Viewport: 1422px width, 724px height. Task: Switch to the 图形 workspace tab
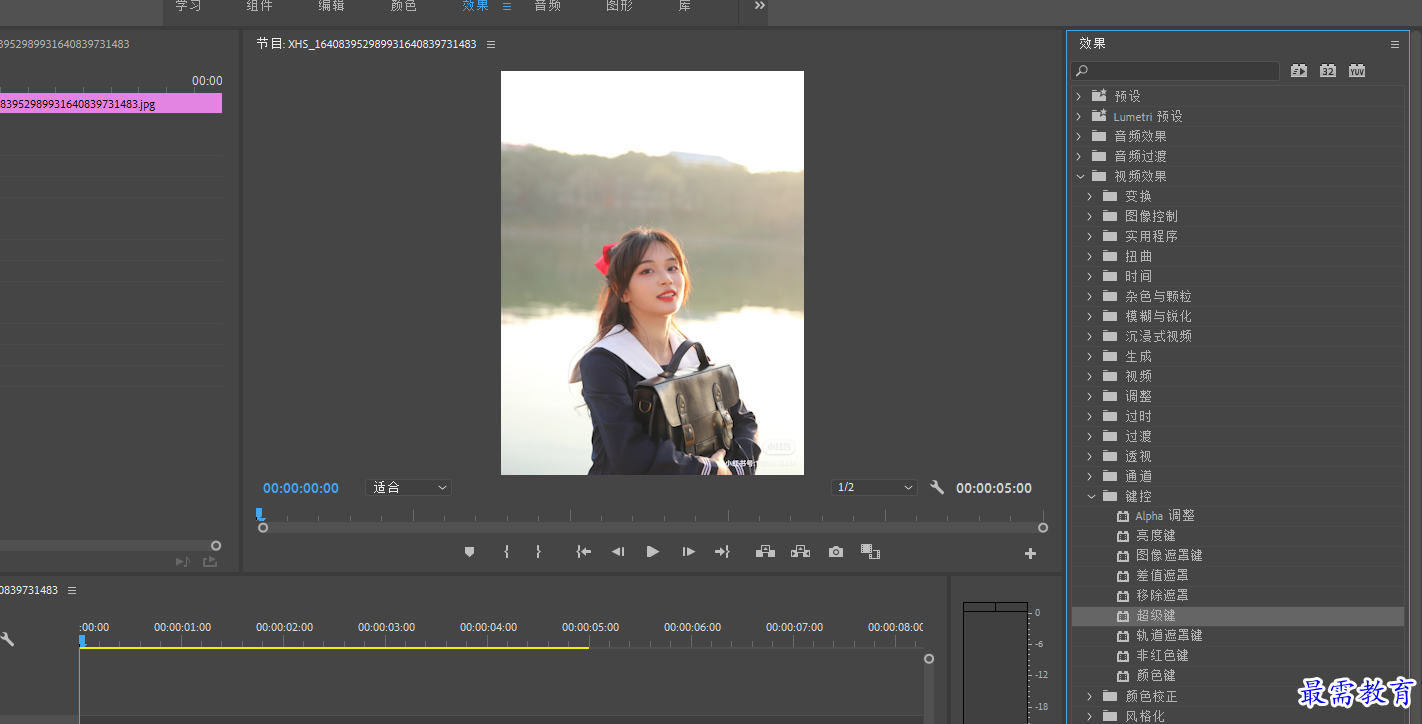tap(619, 6)
